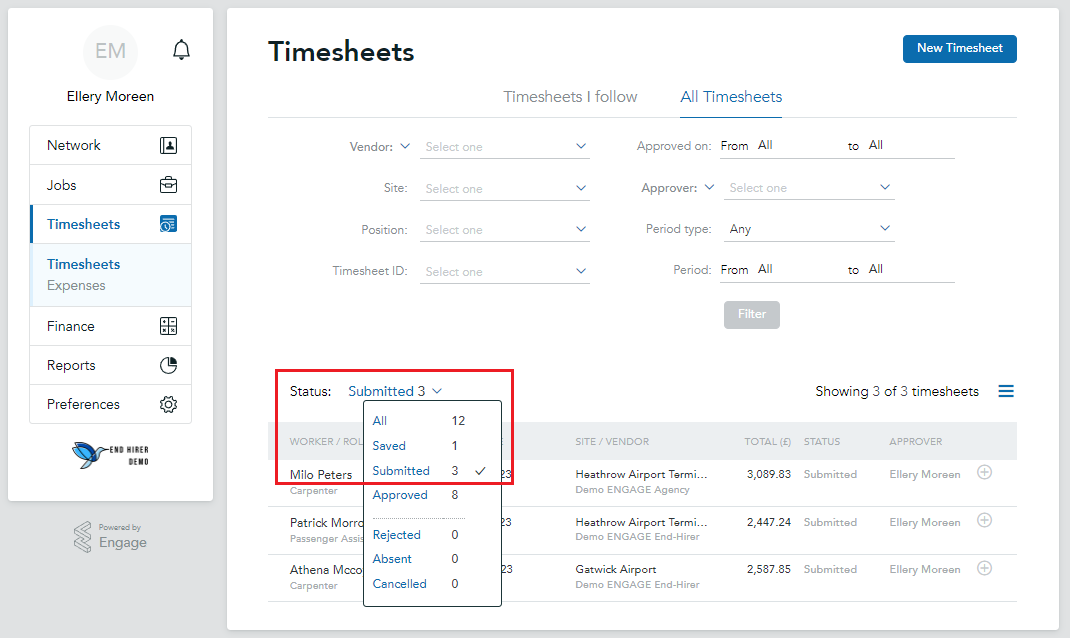Image resolution: width=1070 pixels, height=638 pixels.
Task: Click the New Timesheet button
Action: (959, 48)
